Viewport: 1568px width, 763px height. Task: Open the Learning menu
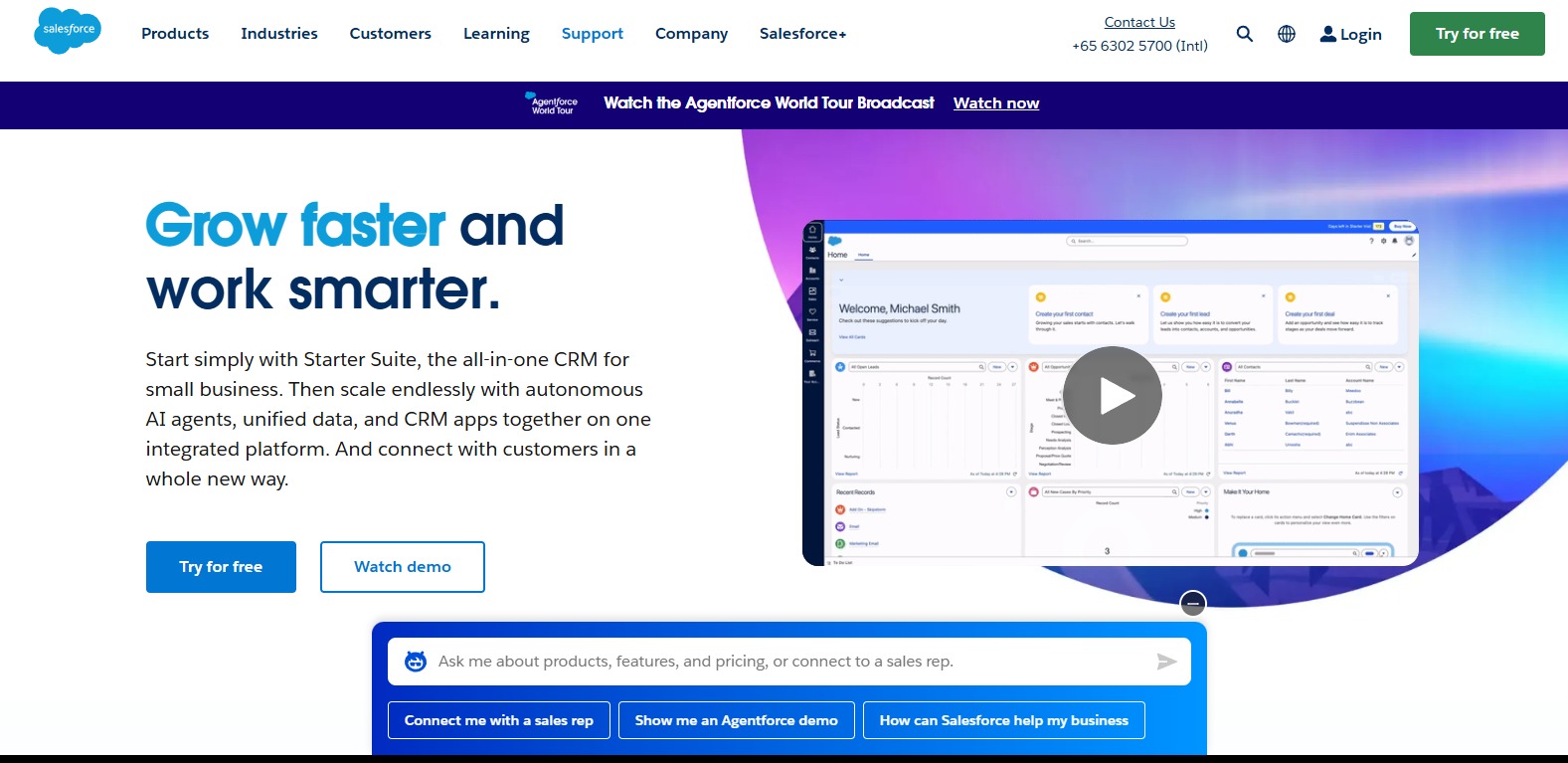[496, 34]
